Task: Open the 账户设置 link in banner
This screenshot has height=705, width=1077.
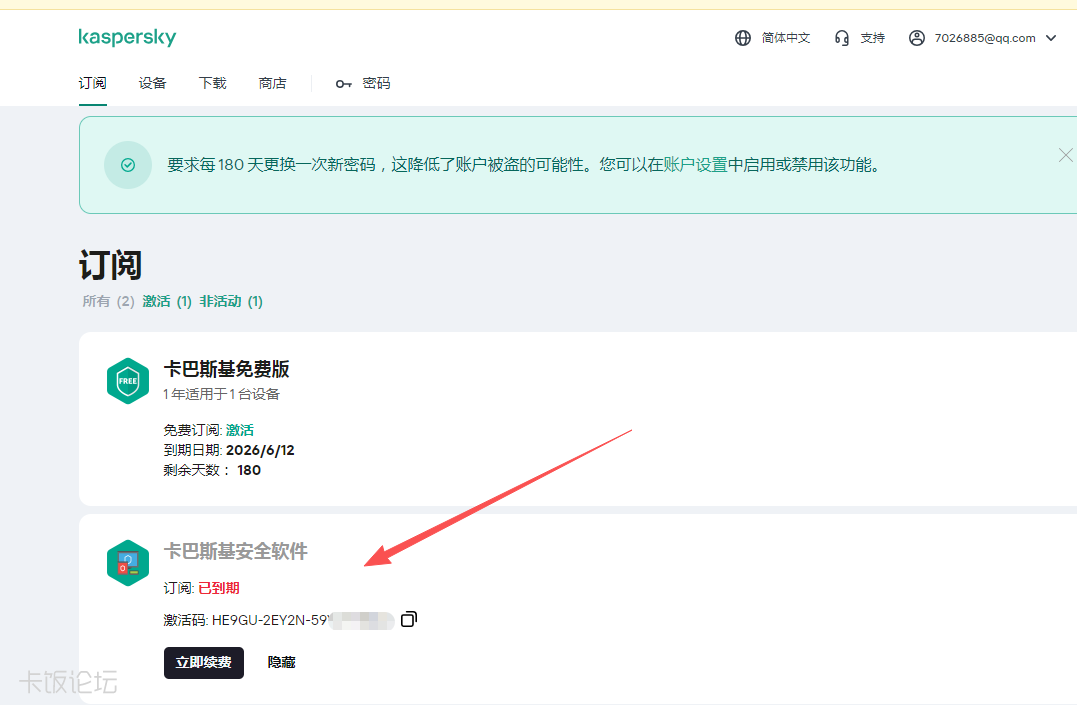Action: pyautogui.click(x=696, y=165)
